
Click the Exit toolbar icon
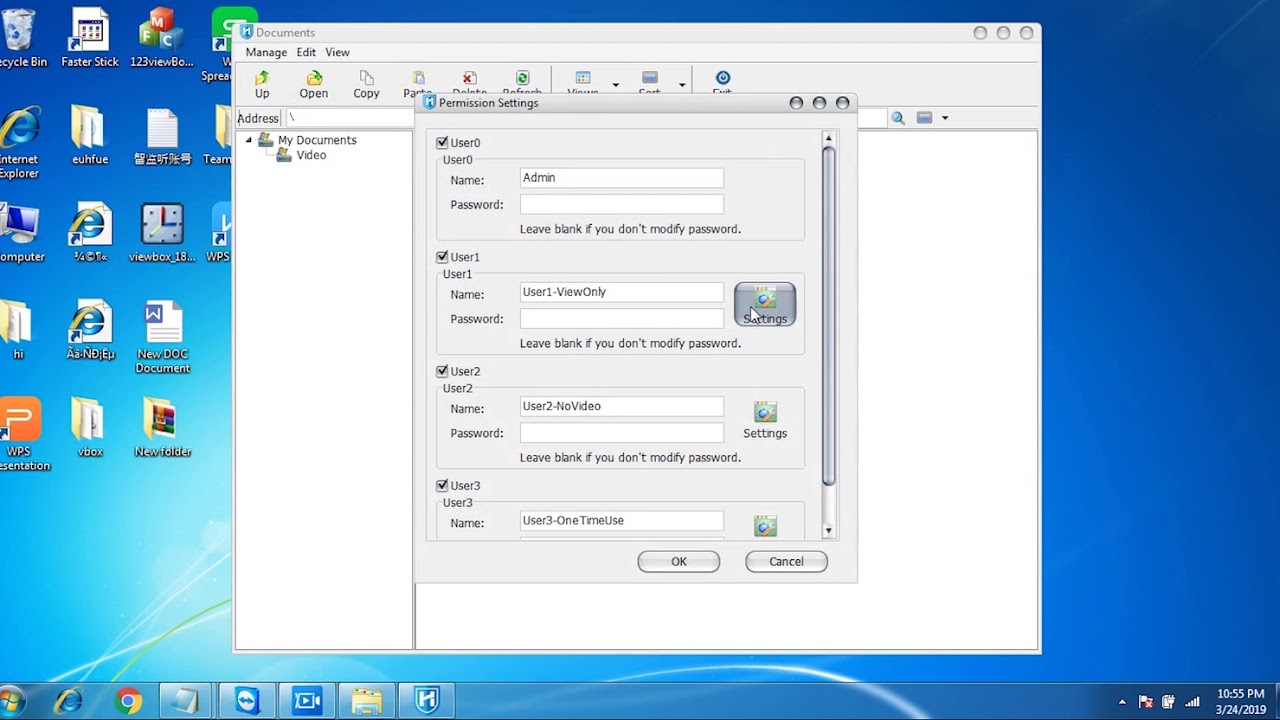(x=722, y=83)
